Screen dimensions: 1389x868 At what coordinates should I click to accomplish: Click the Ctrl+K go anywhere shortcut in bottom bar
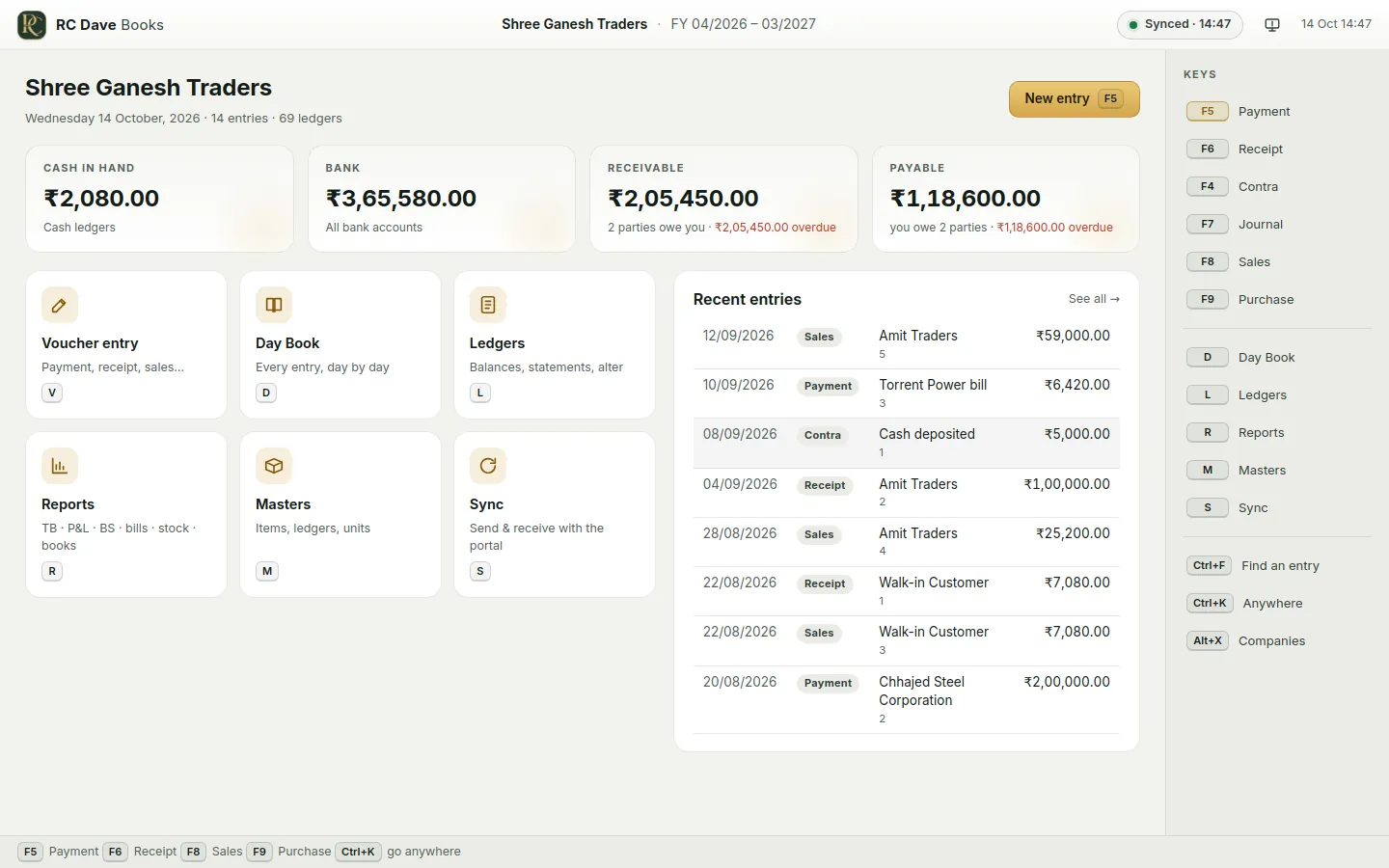pyautogui.click(x=398, y=852)
